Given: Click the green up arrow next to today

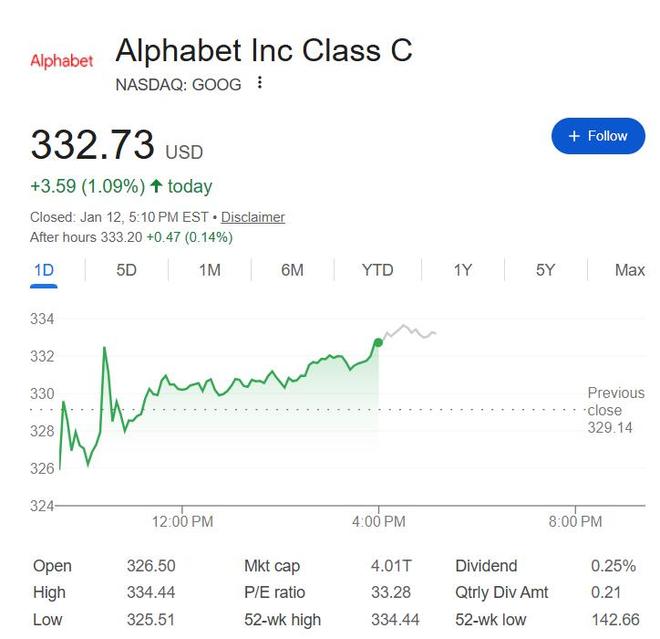Looking at the screenshot, I should click(x=156, y=187).
